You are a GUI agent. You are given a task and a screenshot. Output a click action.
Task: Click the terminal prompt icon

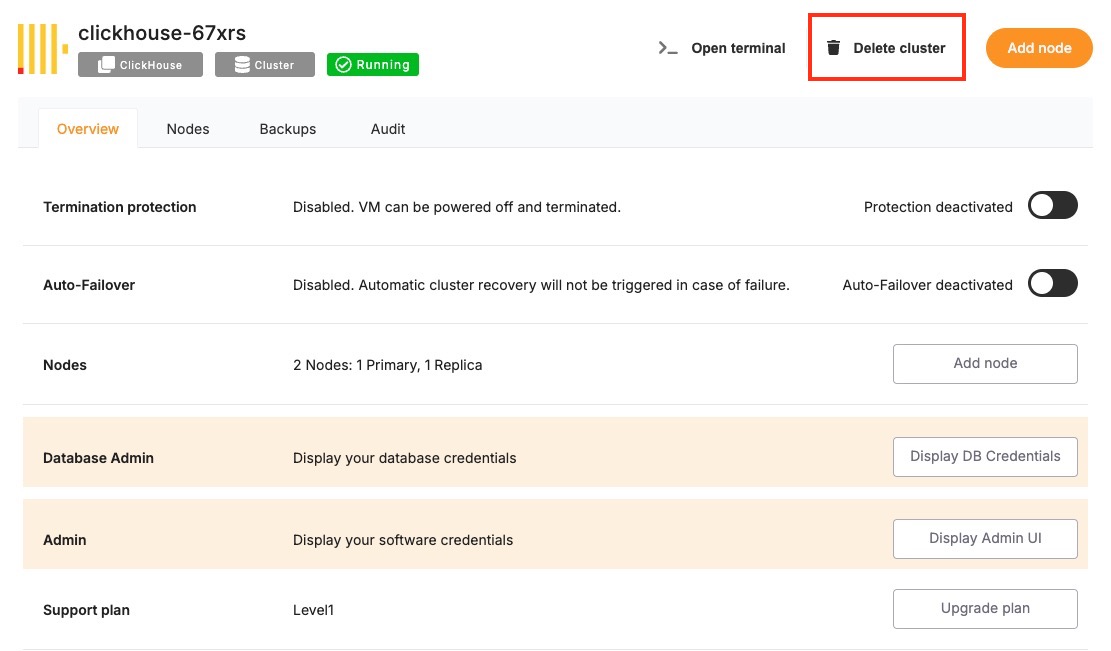[x=668, y=48]
